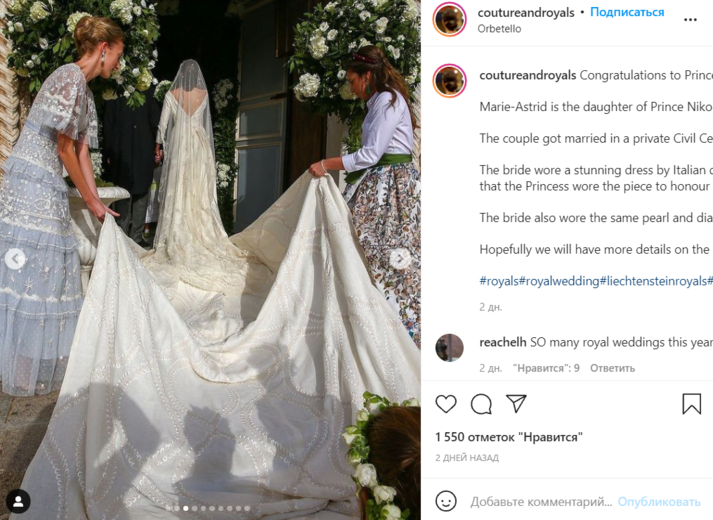Click the coutureandroyals header avatar
This screenshot has height=520, width=713.
pos(450,20)
